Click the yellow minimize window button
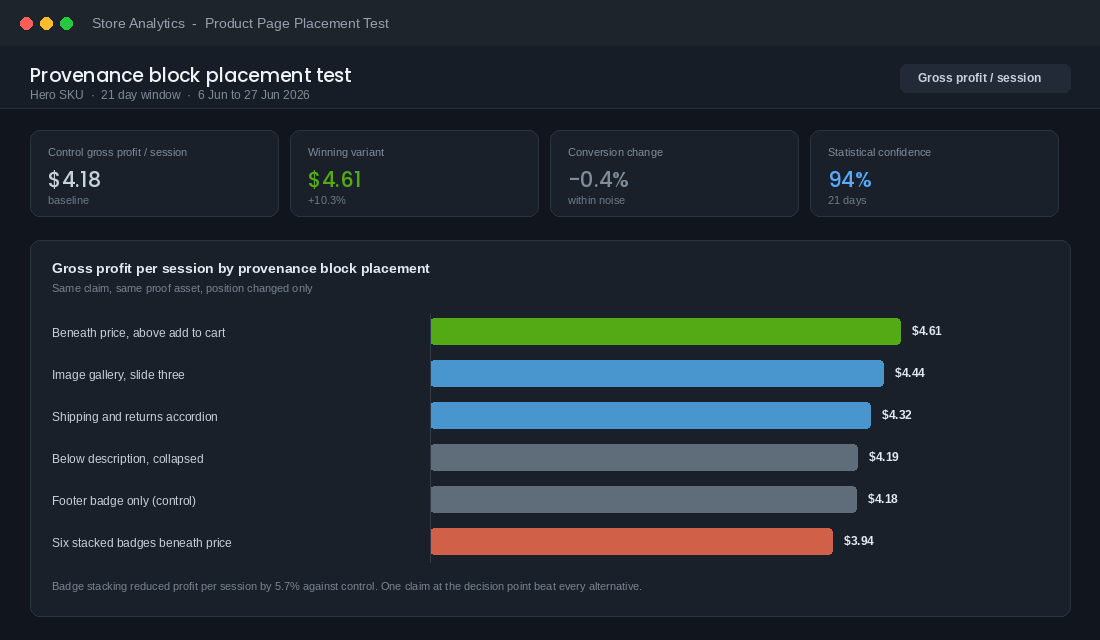 pyautogui.click(x=46, y=24)
